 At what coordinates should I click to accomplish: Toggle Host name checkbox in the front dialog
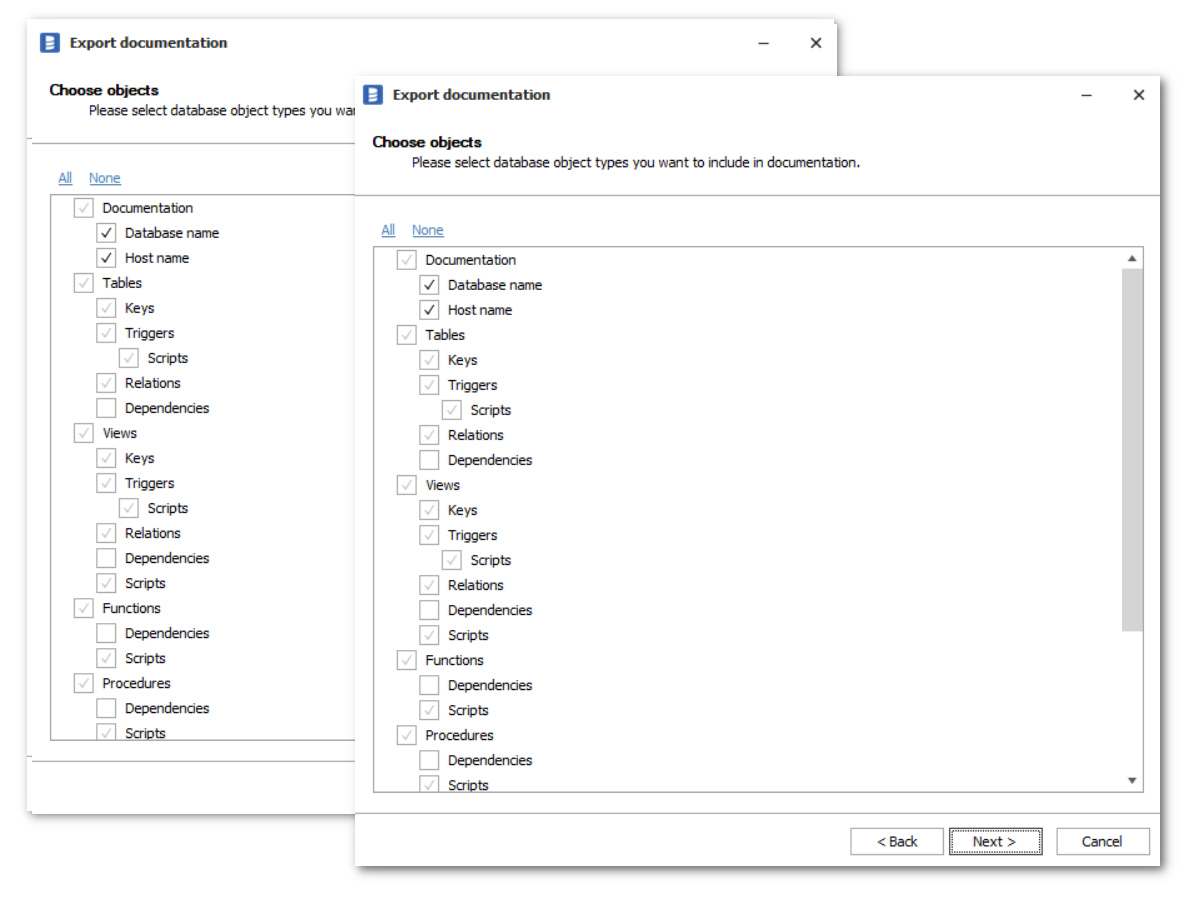click(x=429, y=310)
